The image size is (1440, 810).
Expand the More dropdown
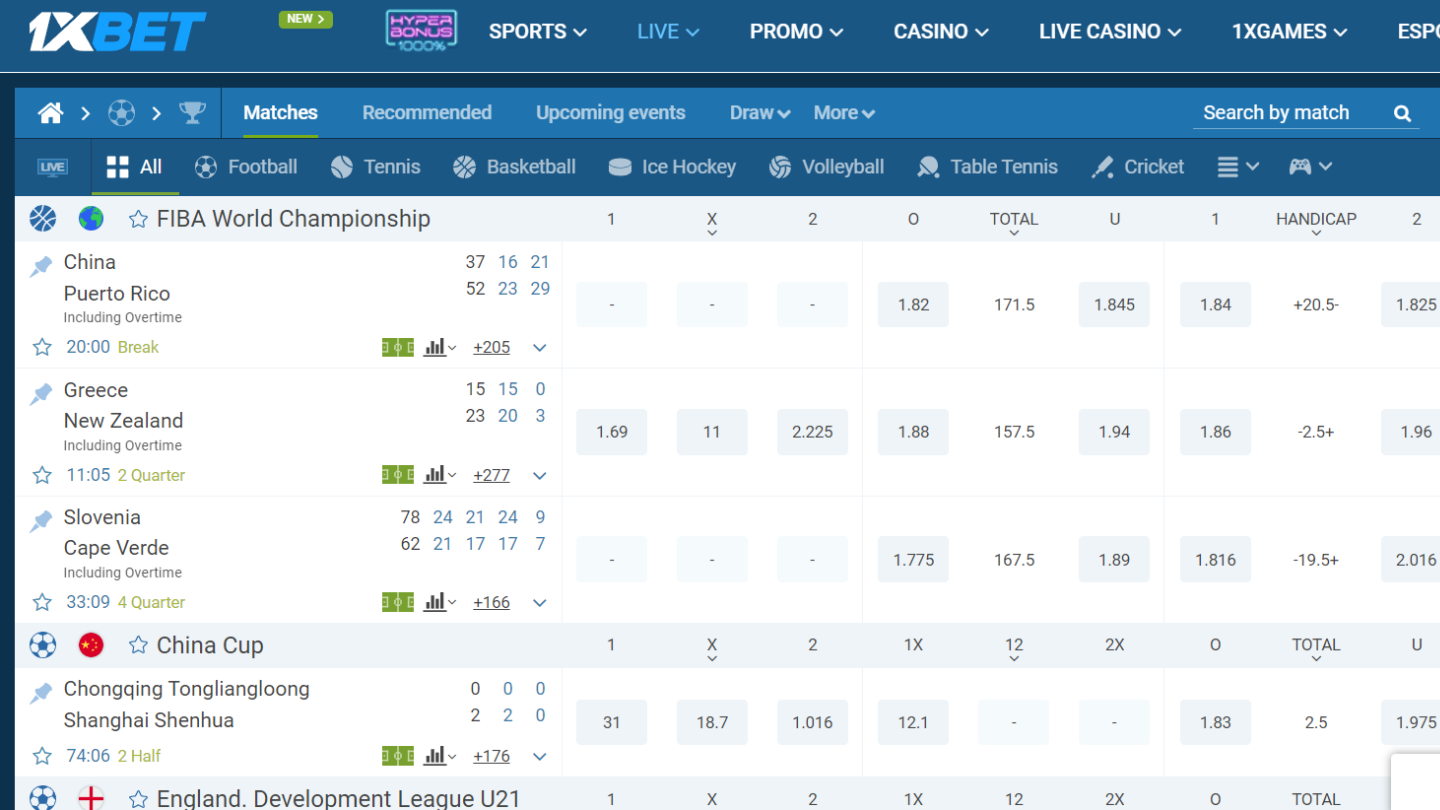point(844,113)
